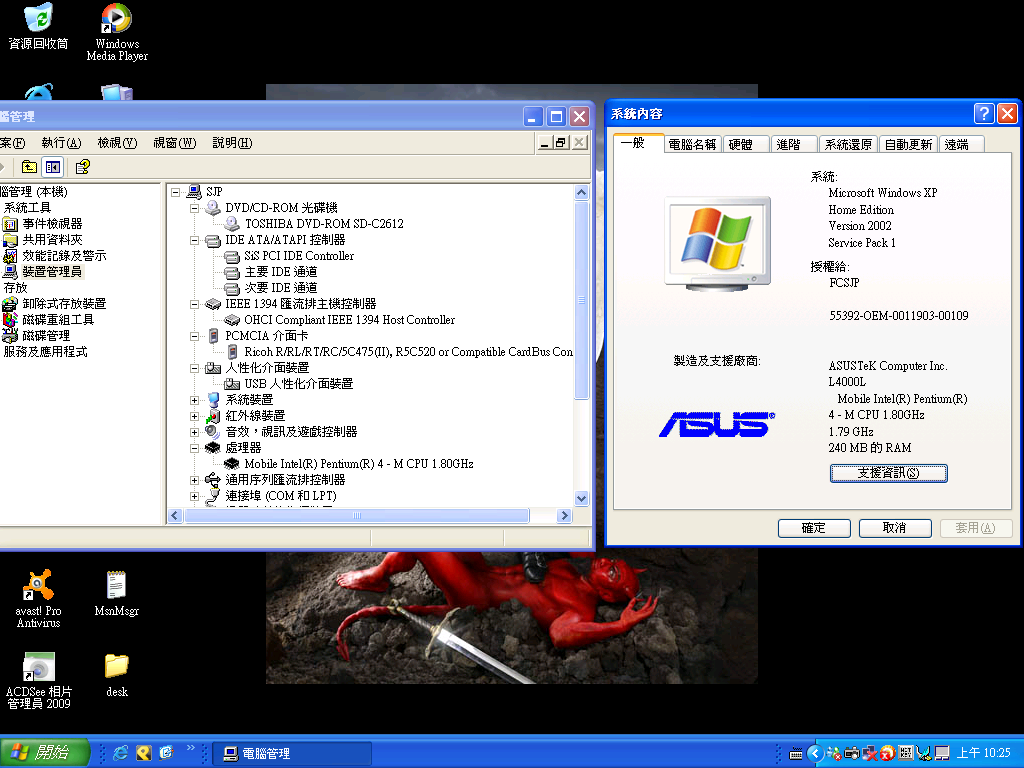
Task: Open the desk folder on the desktop
Action: tap(117, 675)
